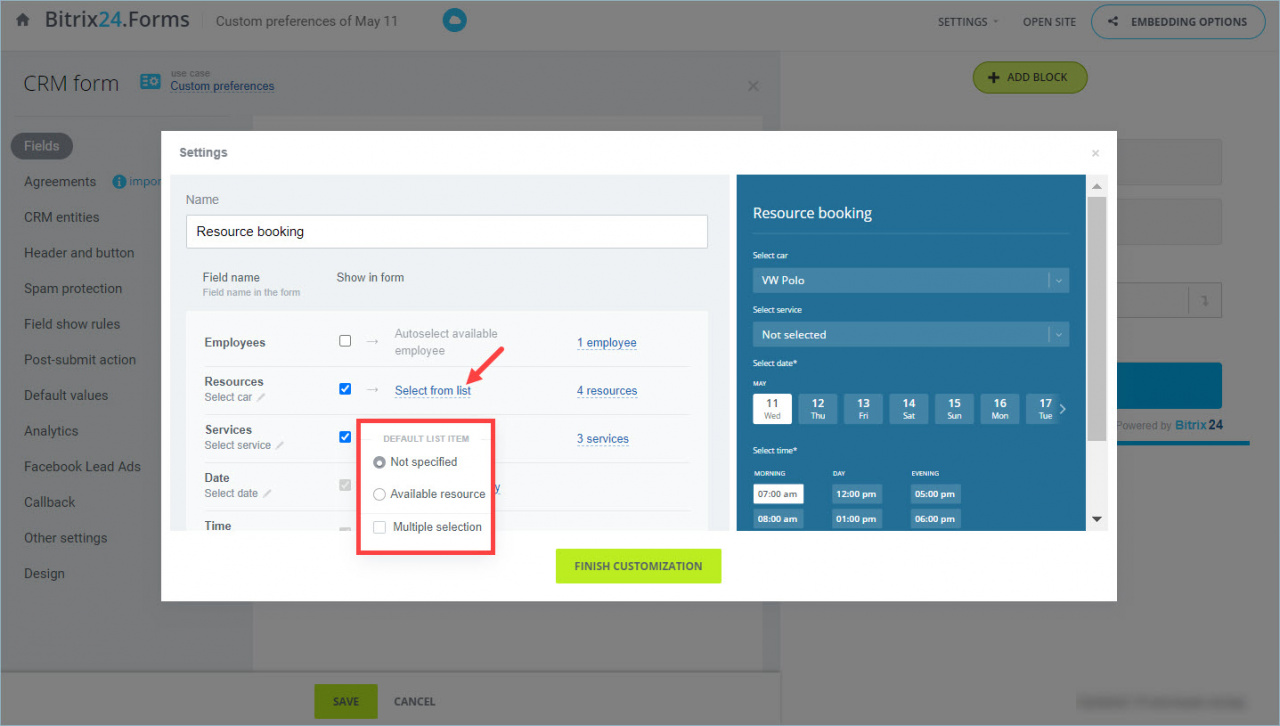Screen dimensions: 1280x726
Task: Select the 12:00 pm time slot
Action: (857, 494)
